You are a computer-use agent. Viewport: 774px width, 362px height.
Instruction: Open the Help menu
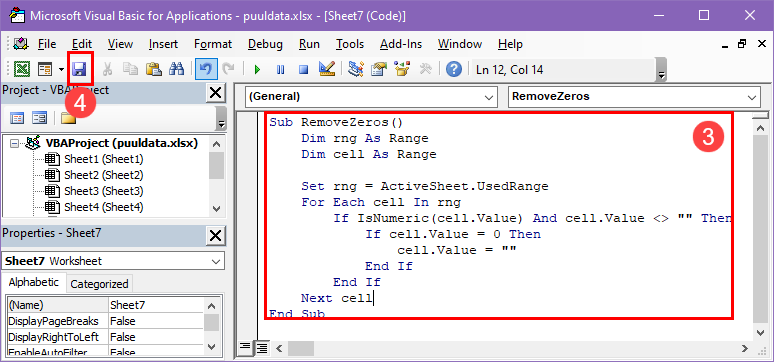510,44
